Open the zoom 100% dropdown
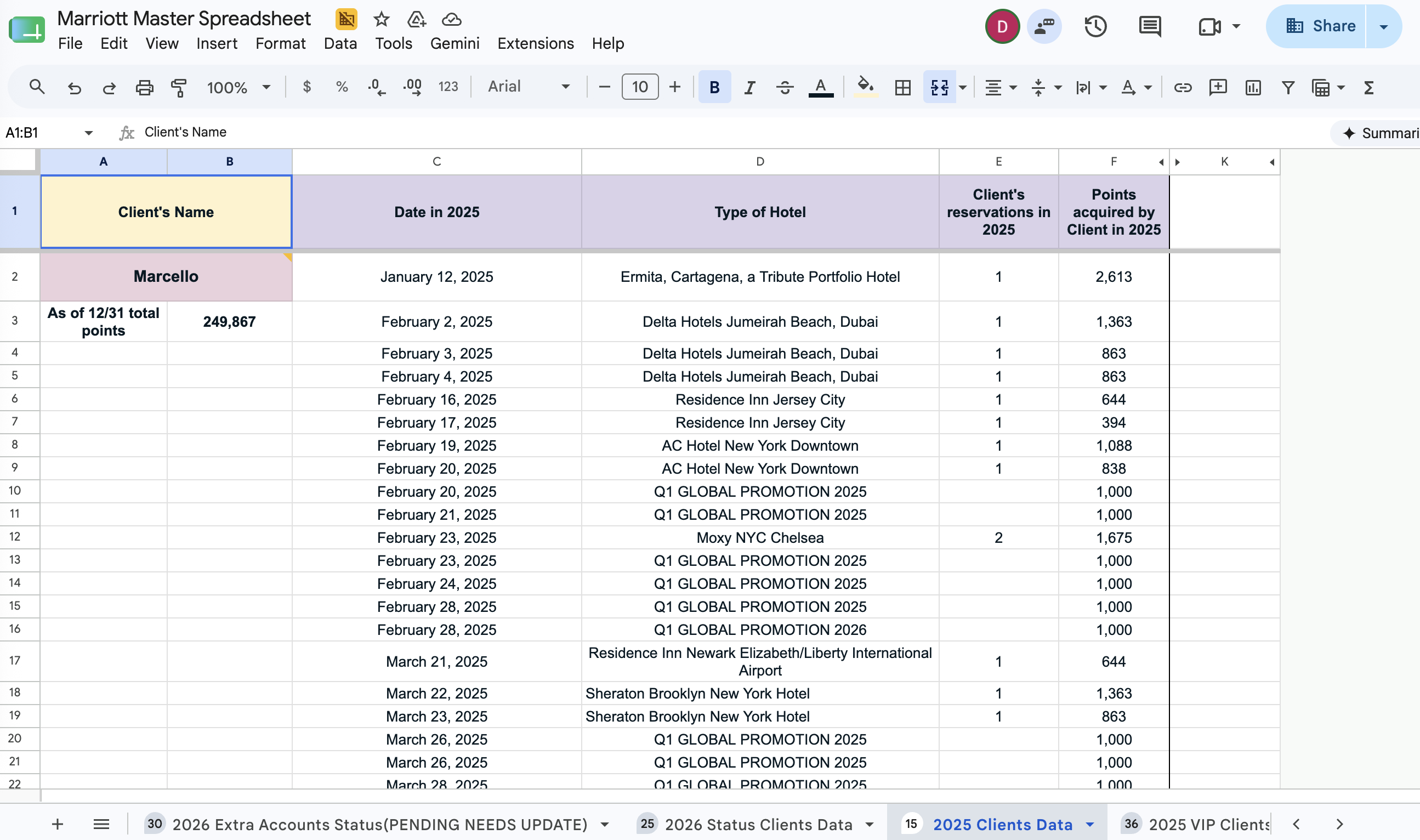This screenshot has height=840, width=1420. 238,87
